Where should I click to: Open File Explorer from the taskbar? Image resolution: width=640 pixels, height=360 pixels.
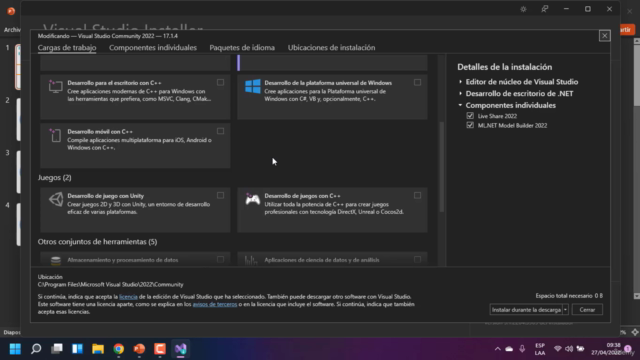pyautogui.click(x=98, y=349)
